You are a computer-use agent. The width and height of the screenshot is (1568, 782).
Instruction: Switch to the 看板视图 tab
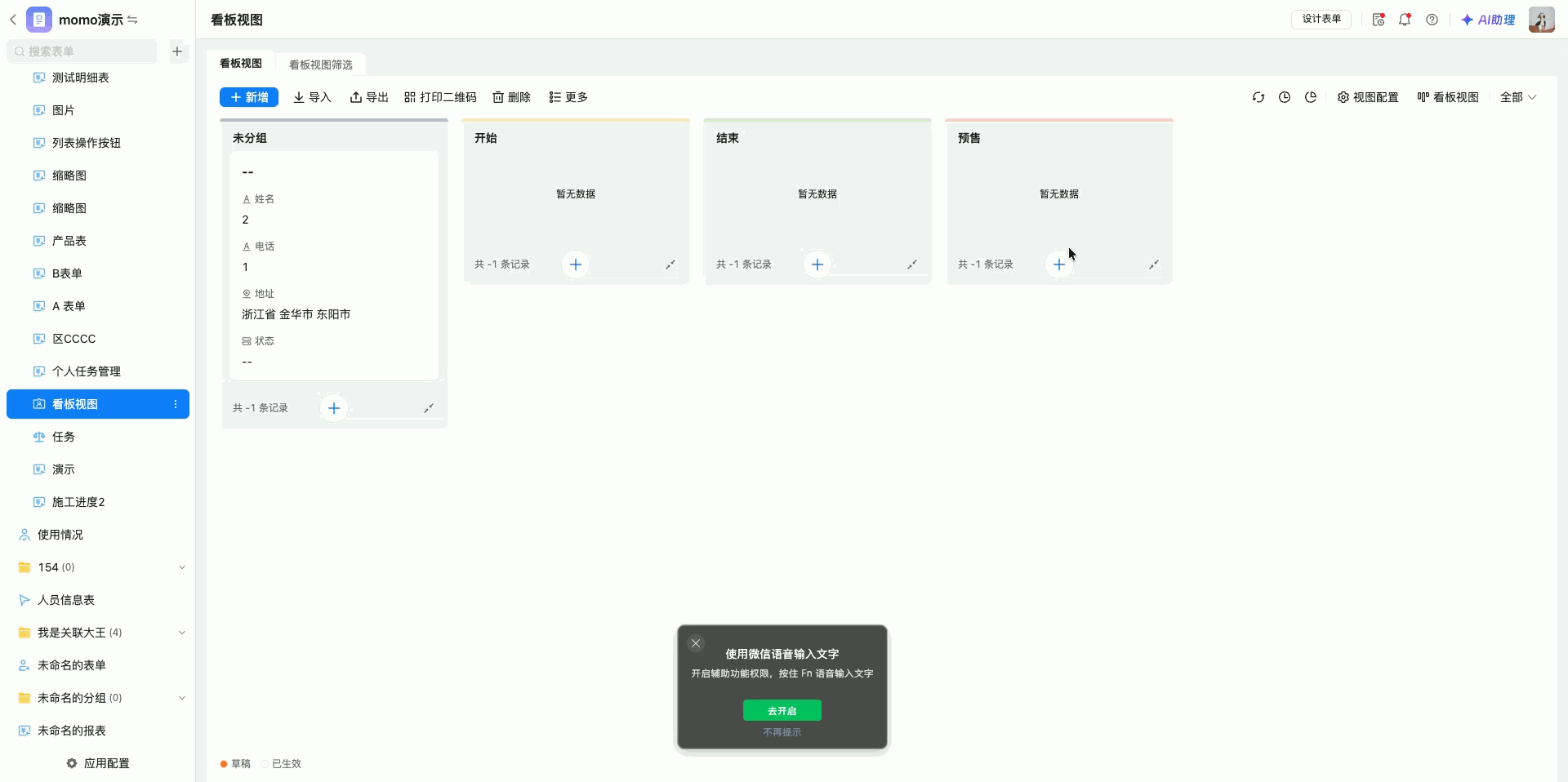coord(241,64)
